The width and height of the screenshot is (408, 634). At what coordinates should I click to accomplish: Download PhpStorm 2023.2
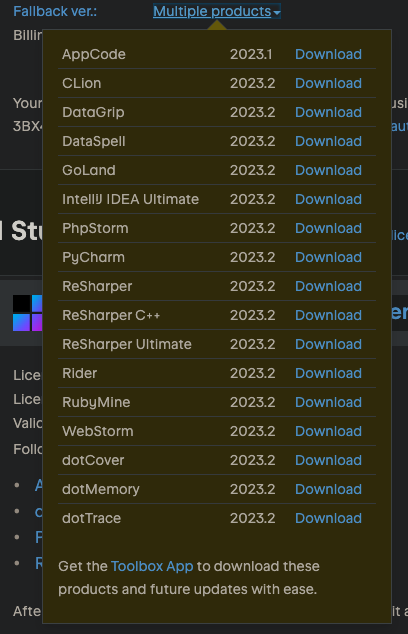coord(328,228)
